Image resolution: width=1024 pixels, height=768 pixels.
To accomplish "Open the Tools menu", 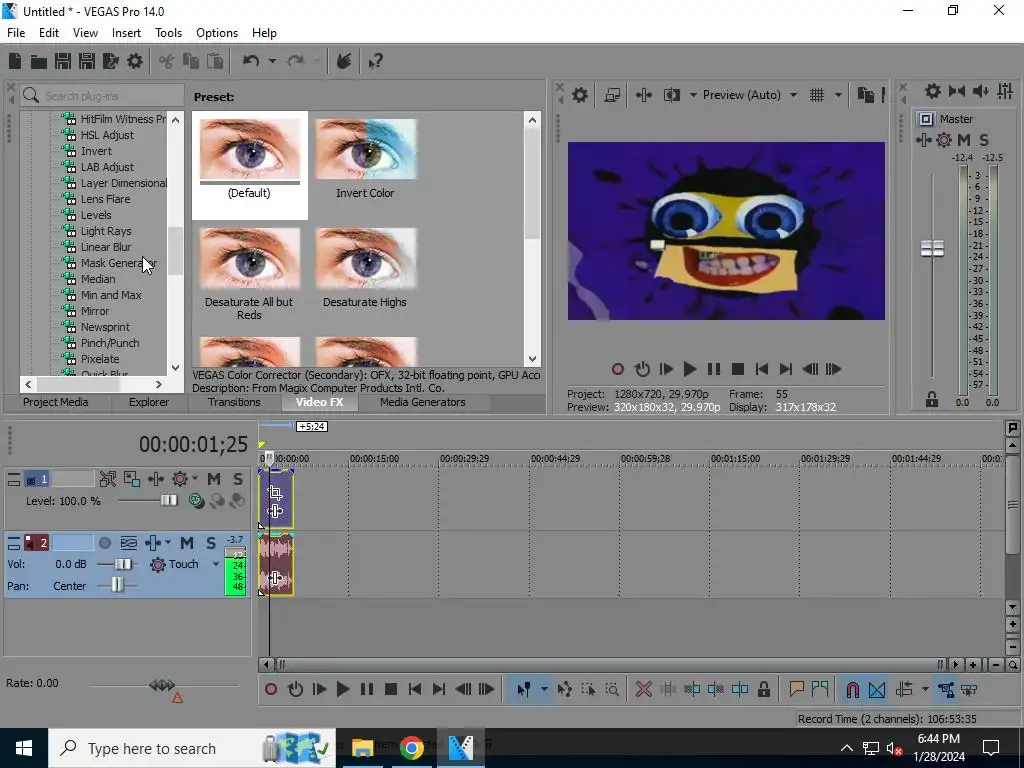I will tap(168, 33).
